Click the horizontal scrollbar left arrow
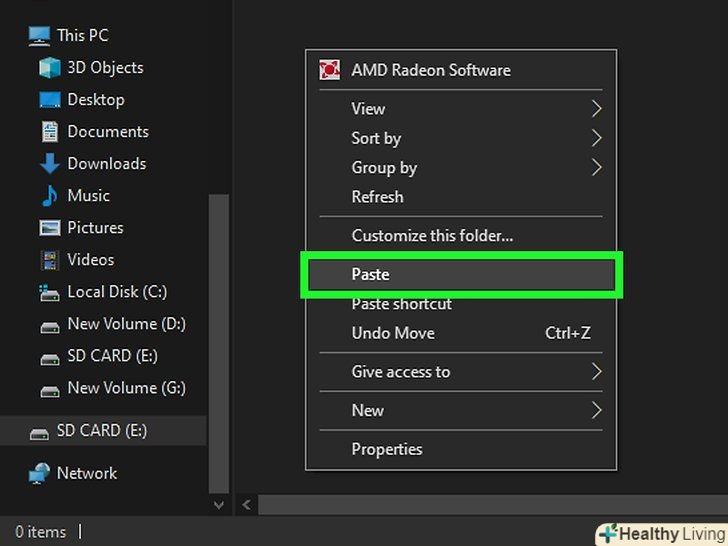The height and width of the screenshot is (546, 728). click(247, 506)
